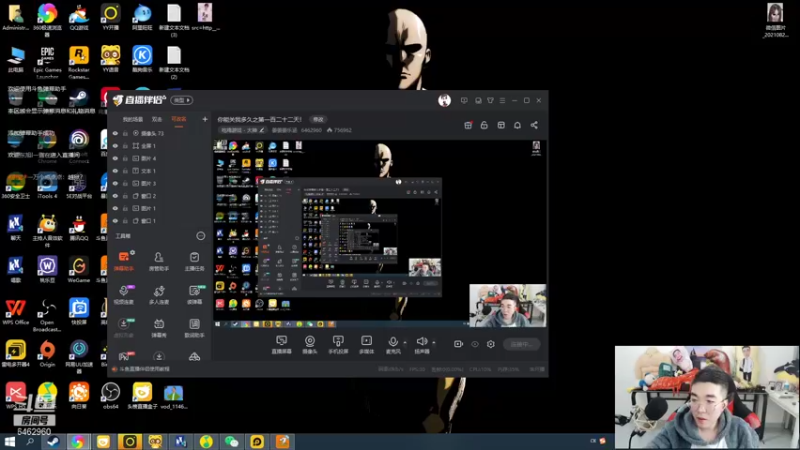800x450 pixels.
Task: Click the live status button at bottom right
Action: click(521, 344)
